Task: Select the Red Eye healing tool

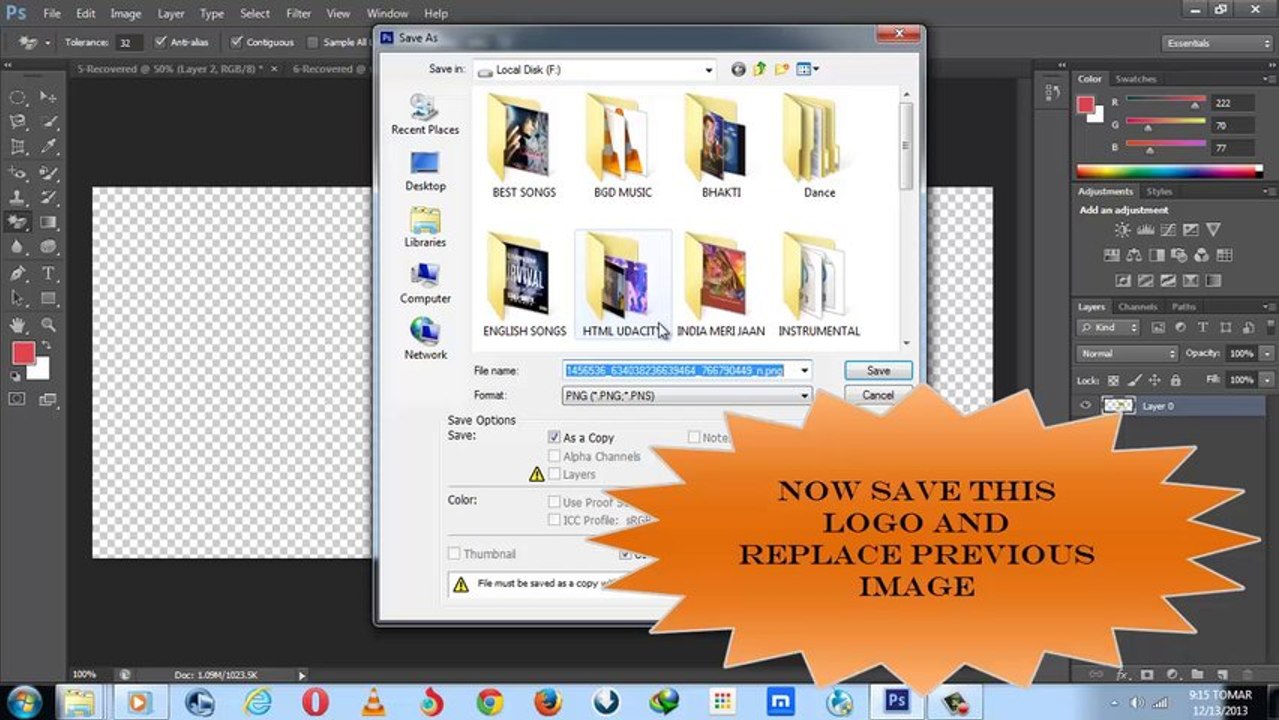Action: tap(18, 172)
